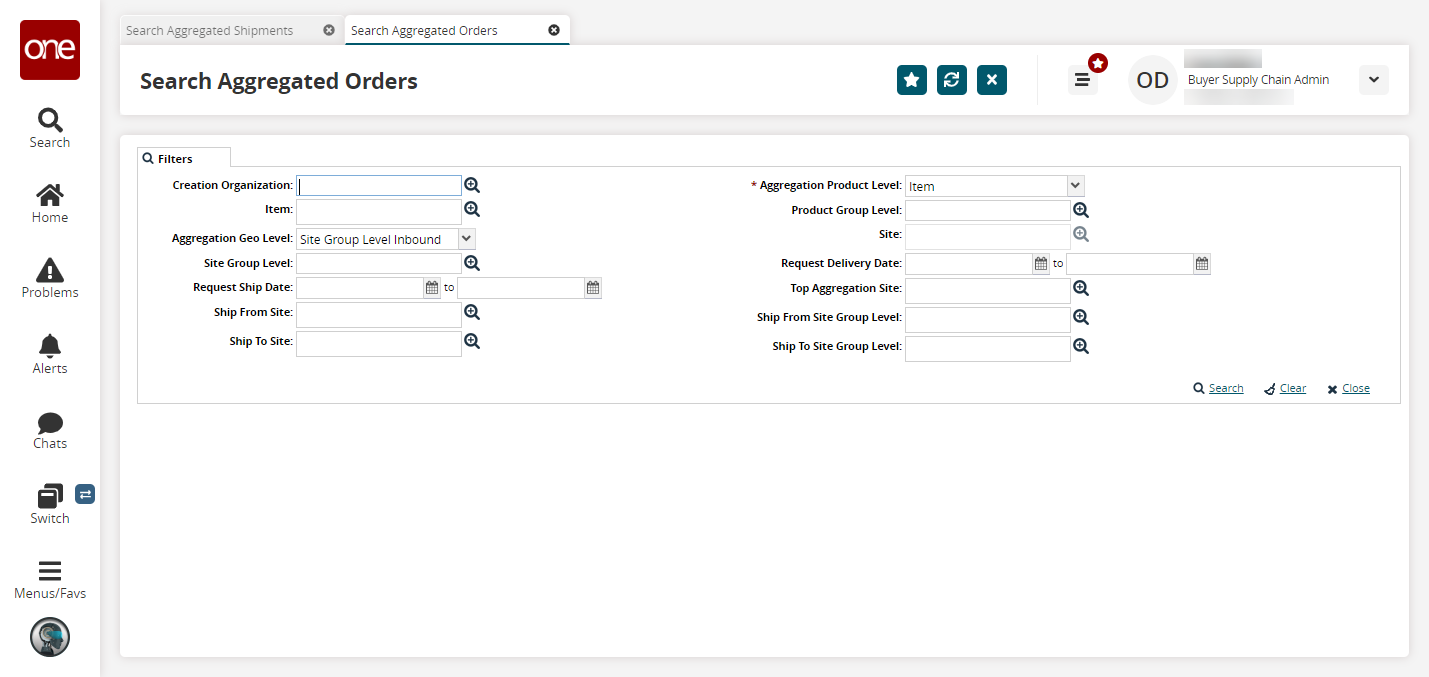This screenshot has width=1429, height=677.
Task: Switch to Search Aggregated Shipments tab
Action: [x=210, y=31]
